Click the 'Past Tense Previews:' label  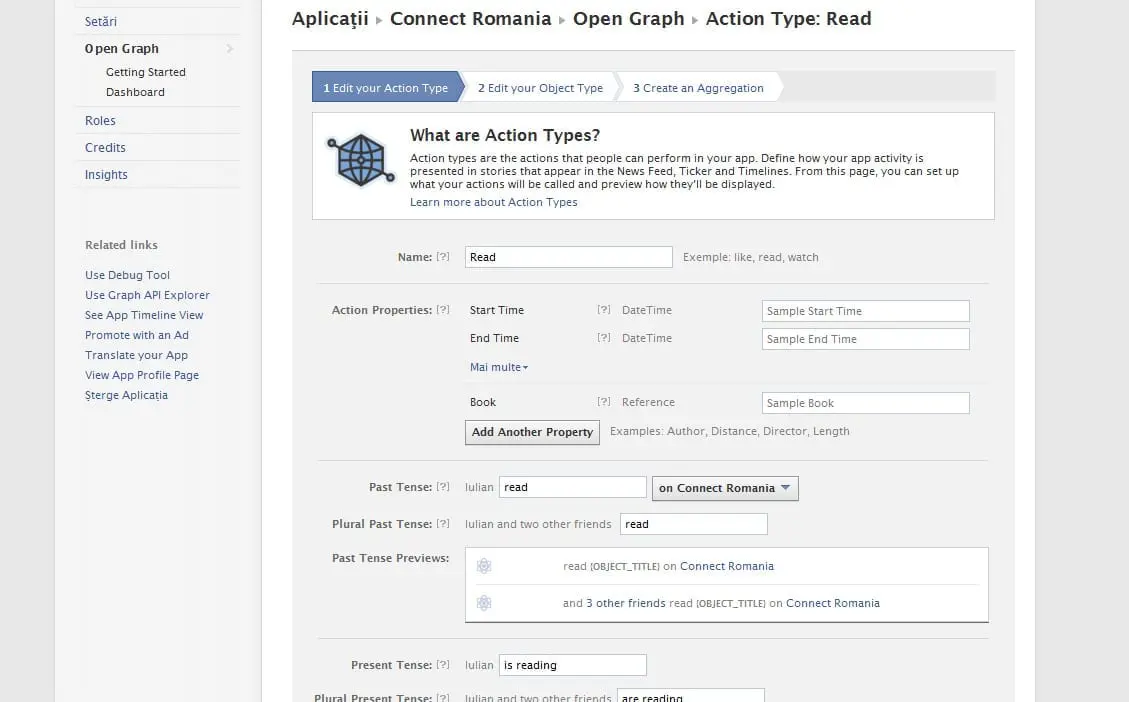click(x=390, y=558)
